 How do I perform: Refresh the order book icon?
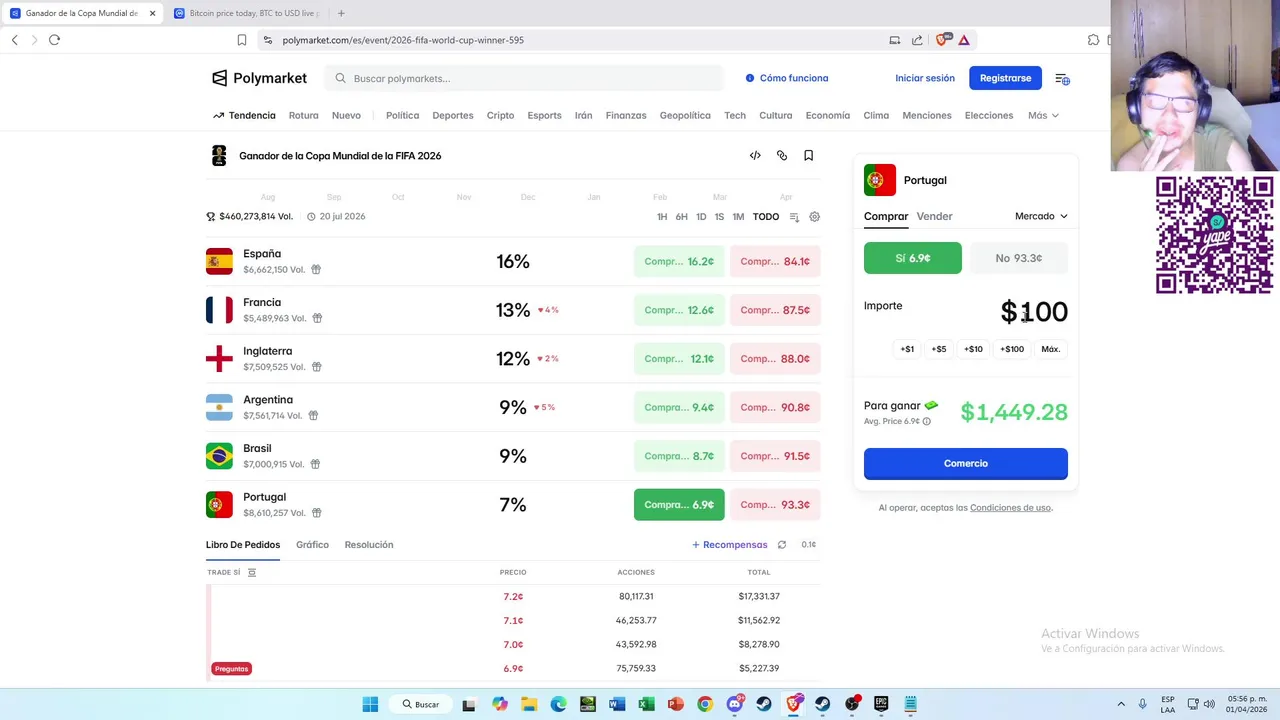tap(782, 545)
